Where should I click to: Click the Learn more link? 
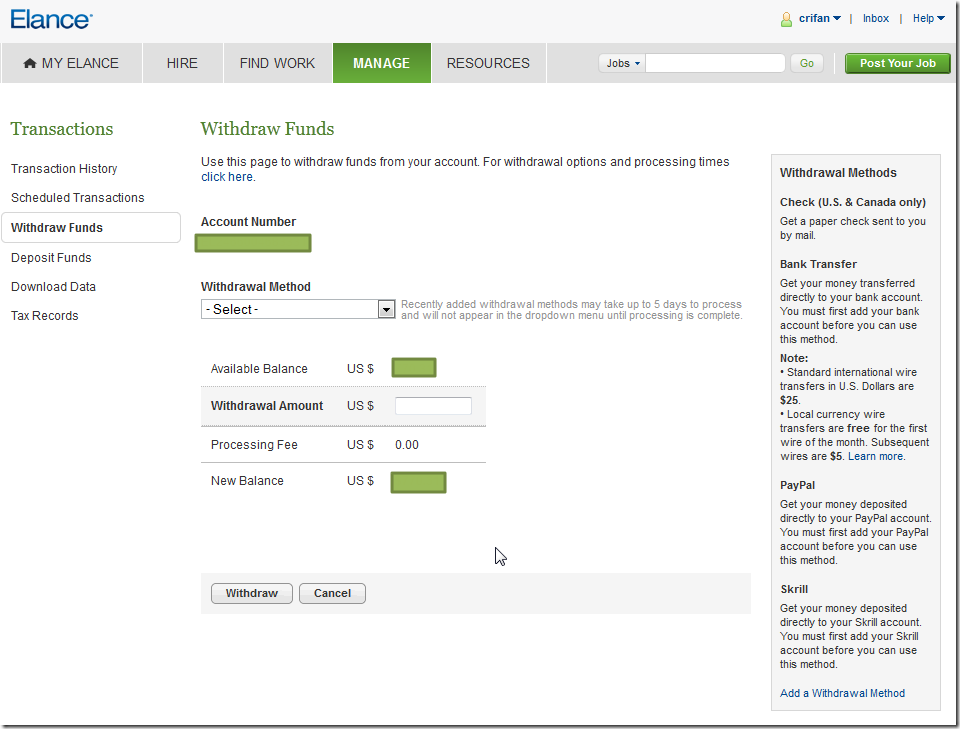pos(875,456)
